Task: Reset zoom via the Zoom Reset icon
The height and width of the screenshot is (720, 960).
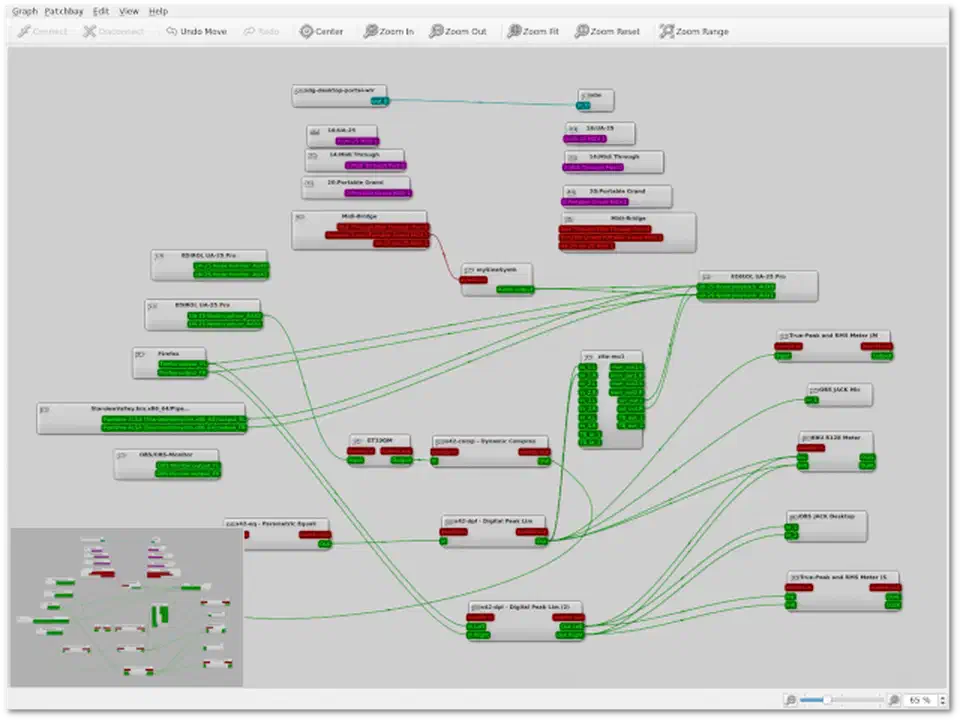Action: (x=605, y=31)
